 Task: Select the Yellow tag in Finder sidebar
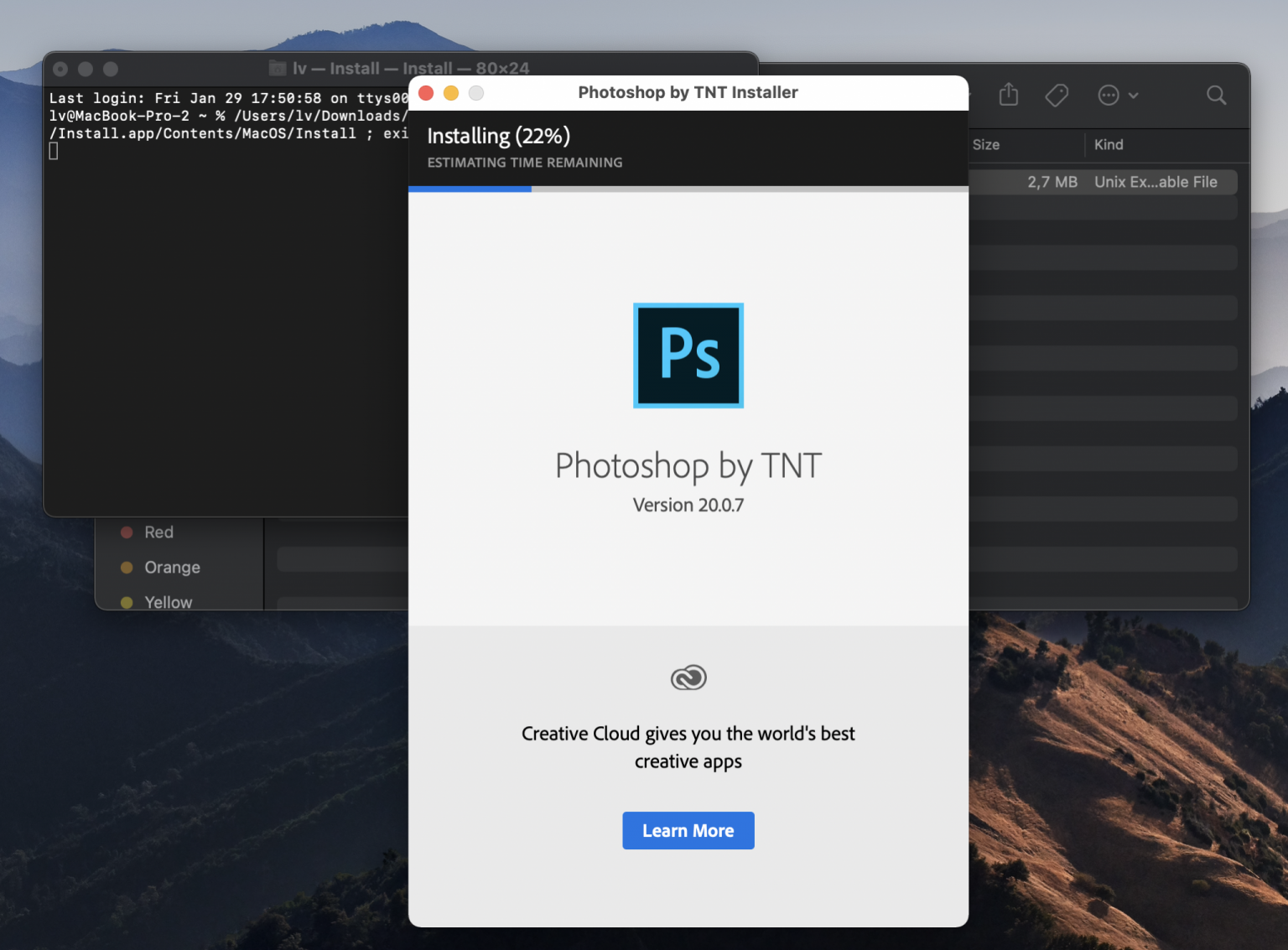click(x=157, y=602)
